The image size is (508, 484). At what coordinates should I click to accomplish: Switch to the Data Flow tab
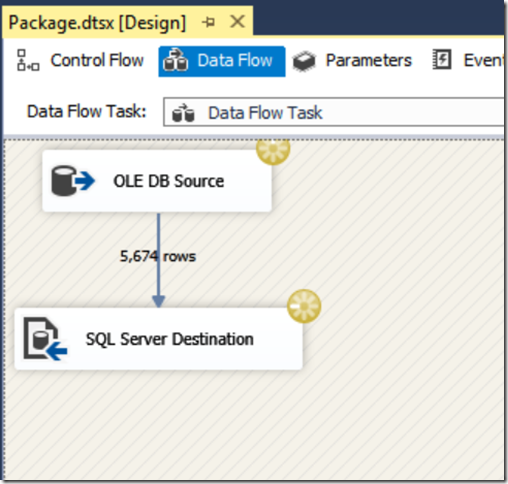(x=222, y=61)
